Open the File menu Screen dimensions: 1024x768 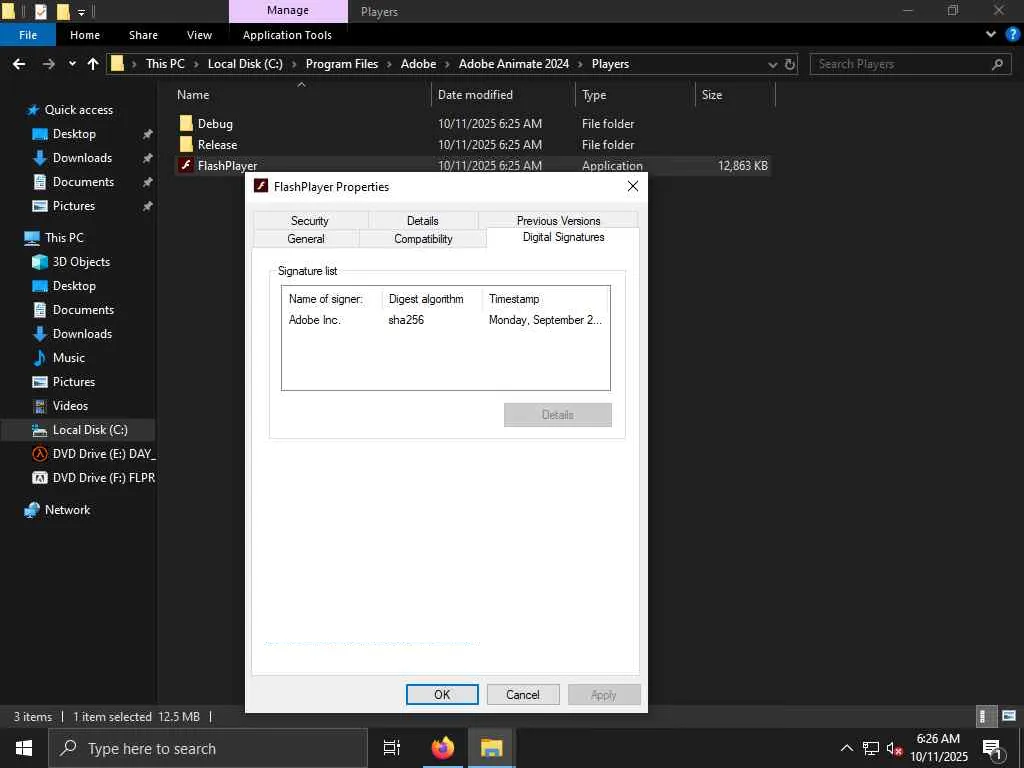point(28,35)
